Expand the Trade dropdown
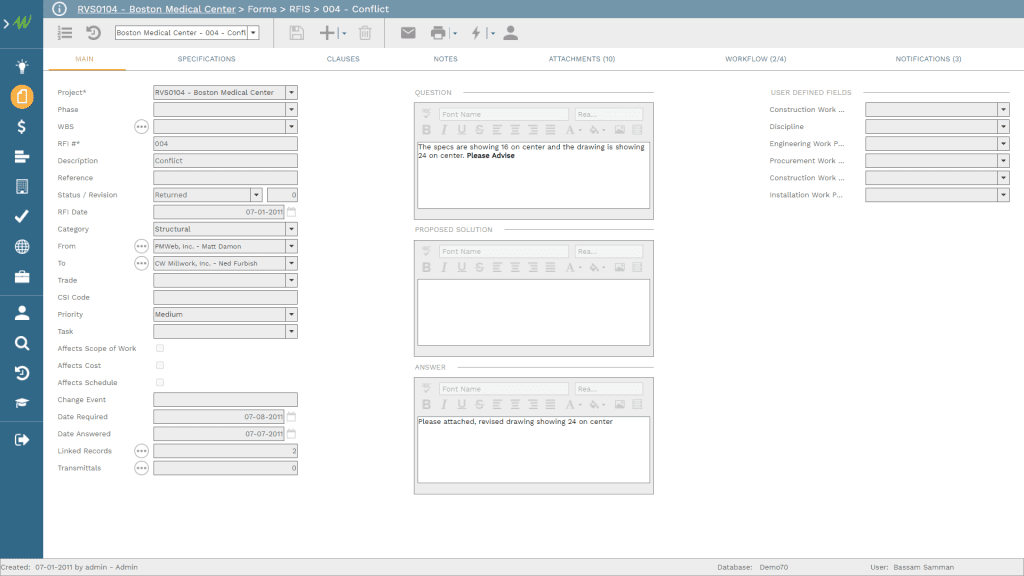Screen dimensions: 1024x576 point(292,280)
